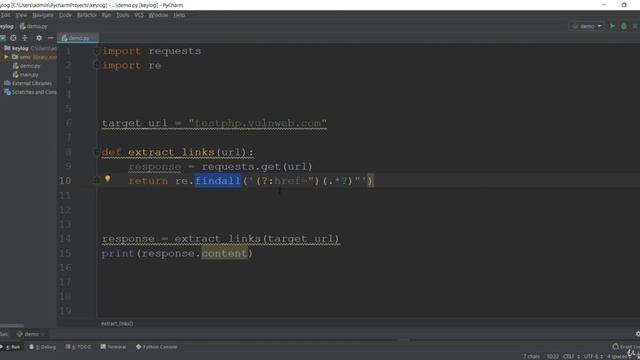Screen dimensions: 640x360
Task: Click the testphp.vulnweb.com string on line 6
Action: click(x=258, y=123)
